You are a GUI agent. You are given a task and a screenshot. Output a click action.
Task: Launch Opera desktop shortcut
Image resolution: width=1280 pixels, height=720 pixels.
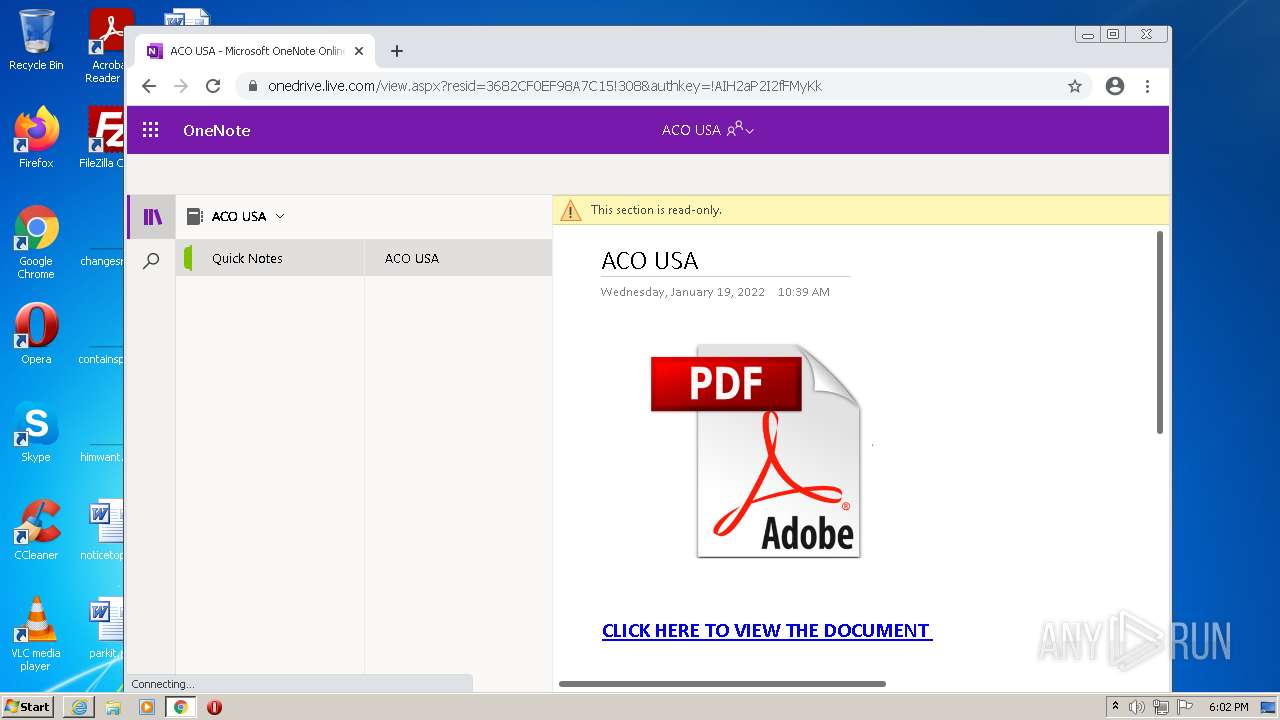pyautogui.click(x=36, y=334)
